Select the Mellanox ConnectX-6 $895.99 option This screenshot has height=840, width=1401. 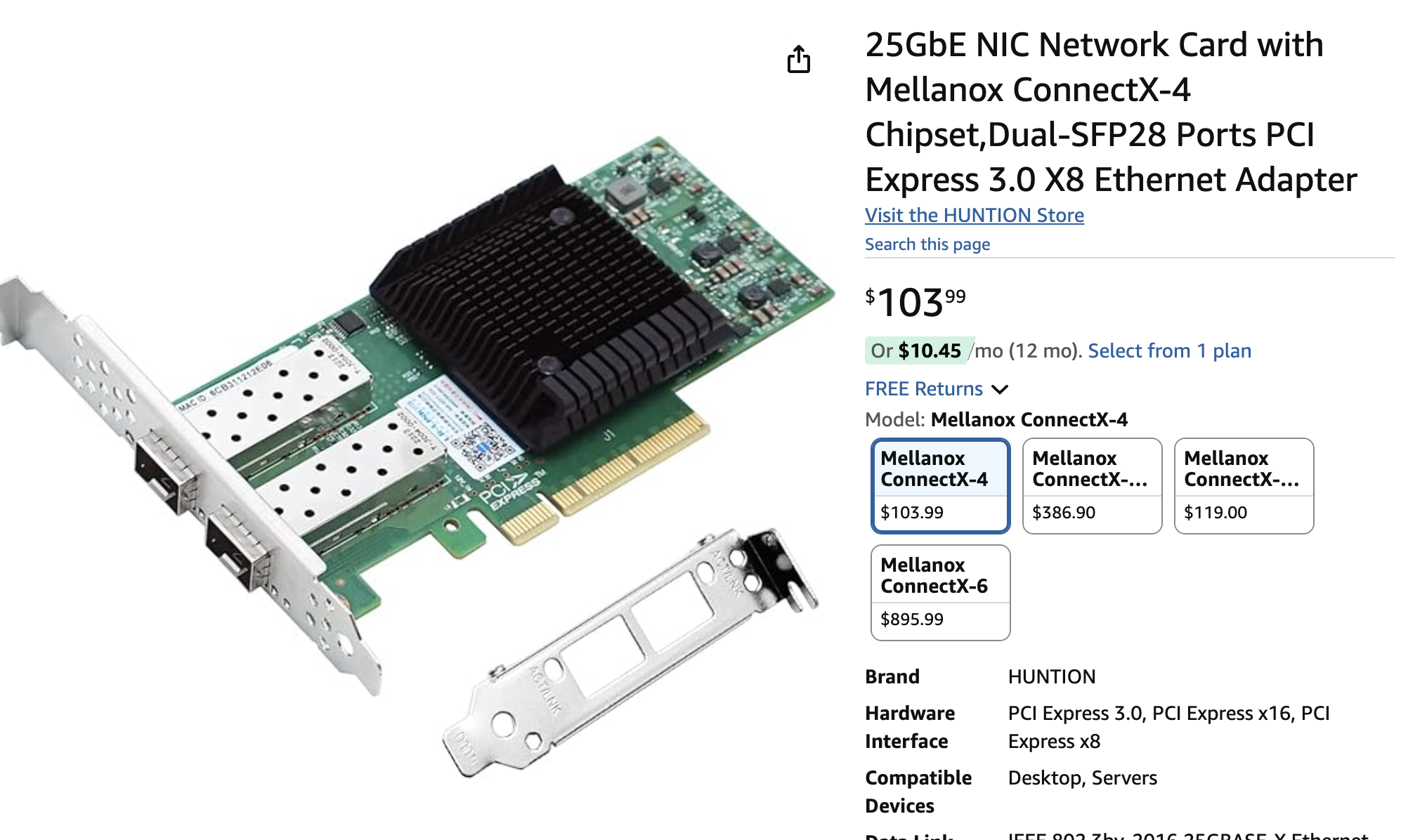940,593
